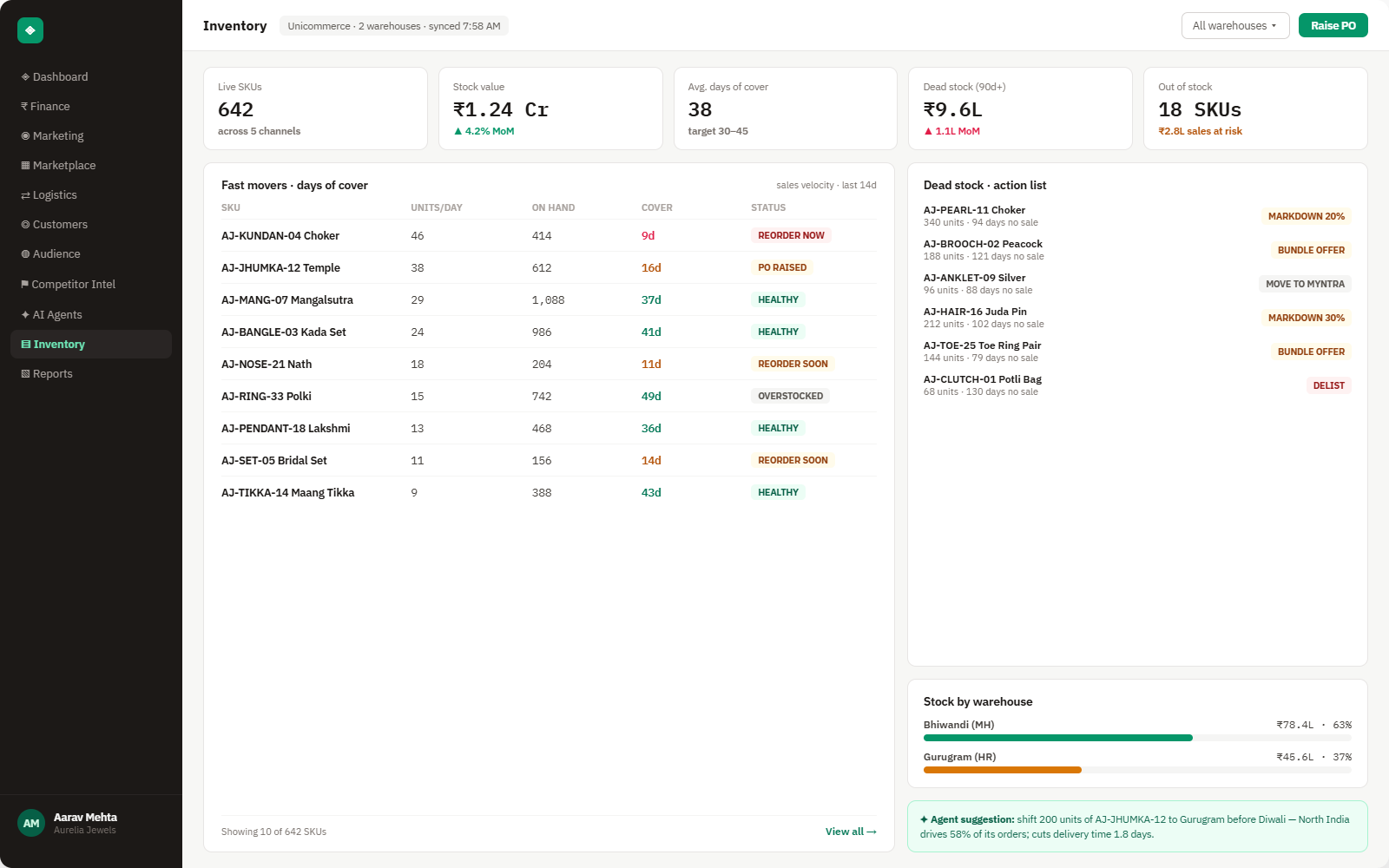Click the AI Agents sparkle icon

pyautogui.click(x=25, y=315)
